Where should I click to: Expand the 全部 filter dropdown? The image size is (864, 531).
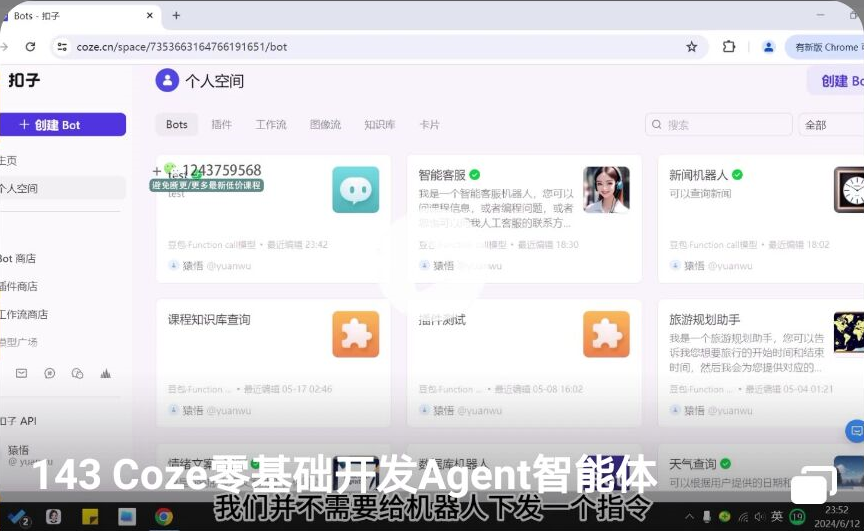coord(830,125)
